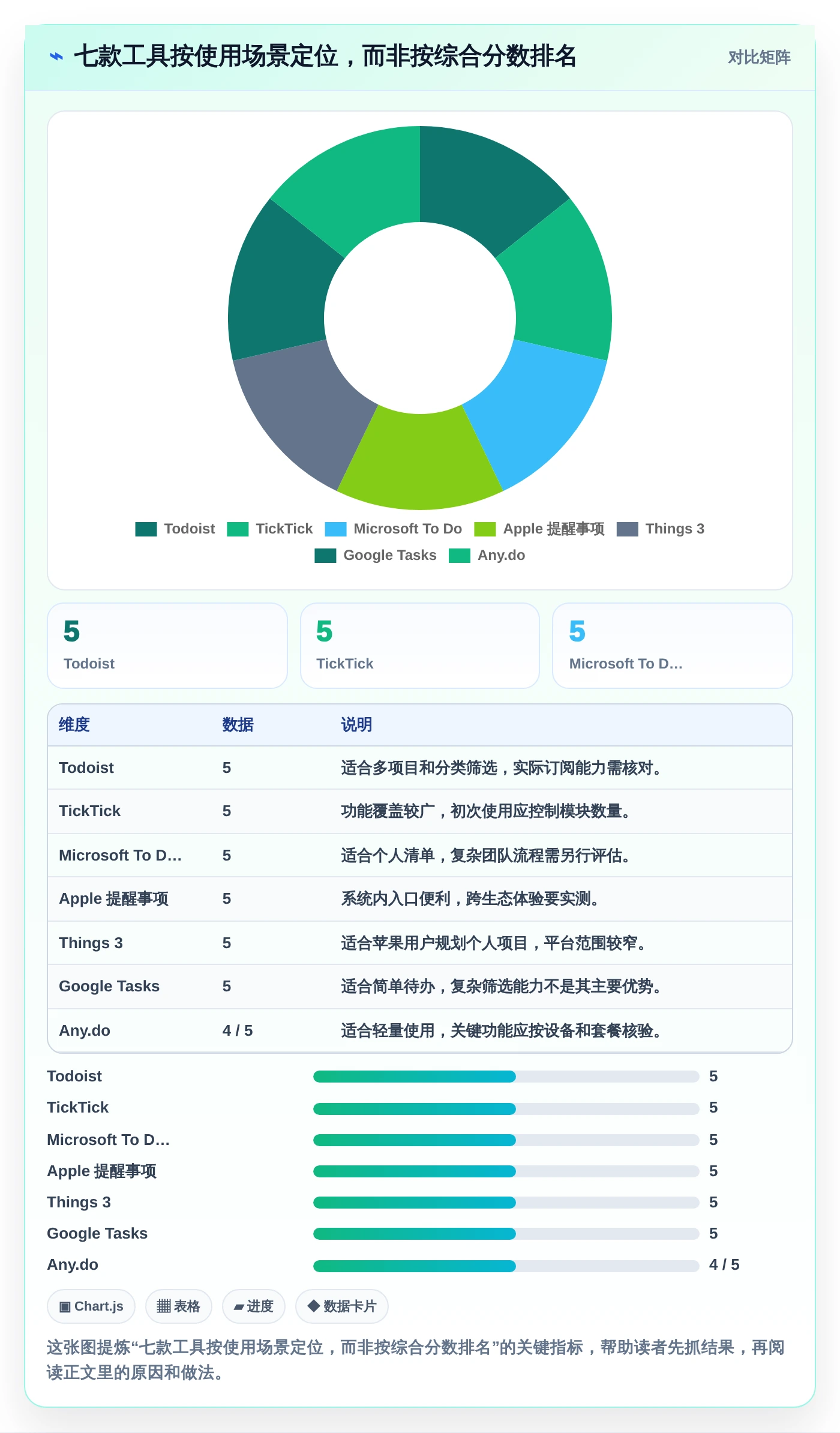Toggle the Google Tasks legend item
The width and height of the screenshot is (840, 1433).
pos(376,555)
